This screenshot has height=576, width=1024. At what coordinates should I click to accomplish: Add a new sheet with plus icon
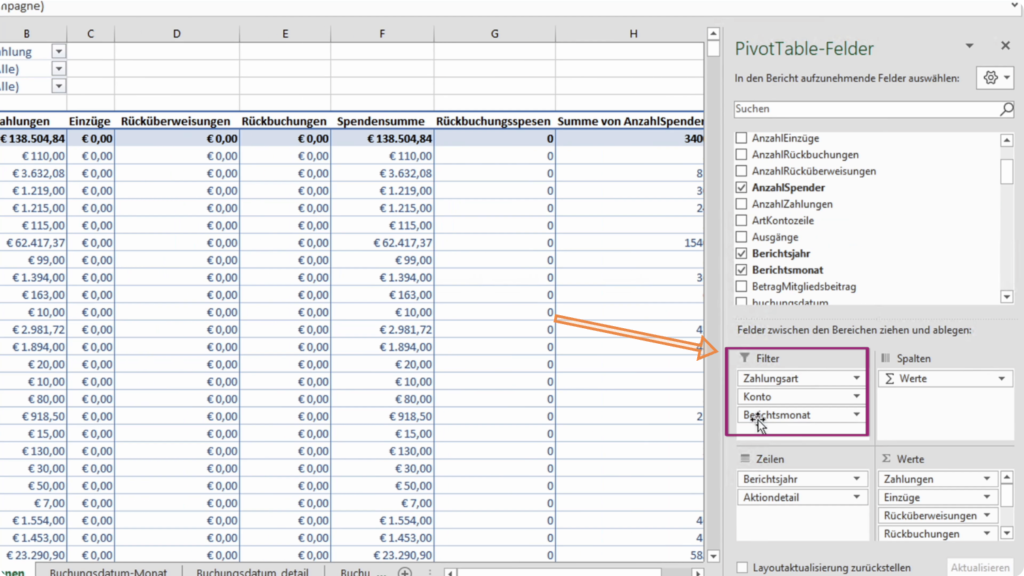tap(405, 572)
